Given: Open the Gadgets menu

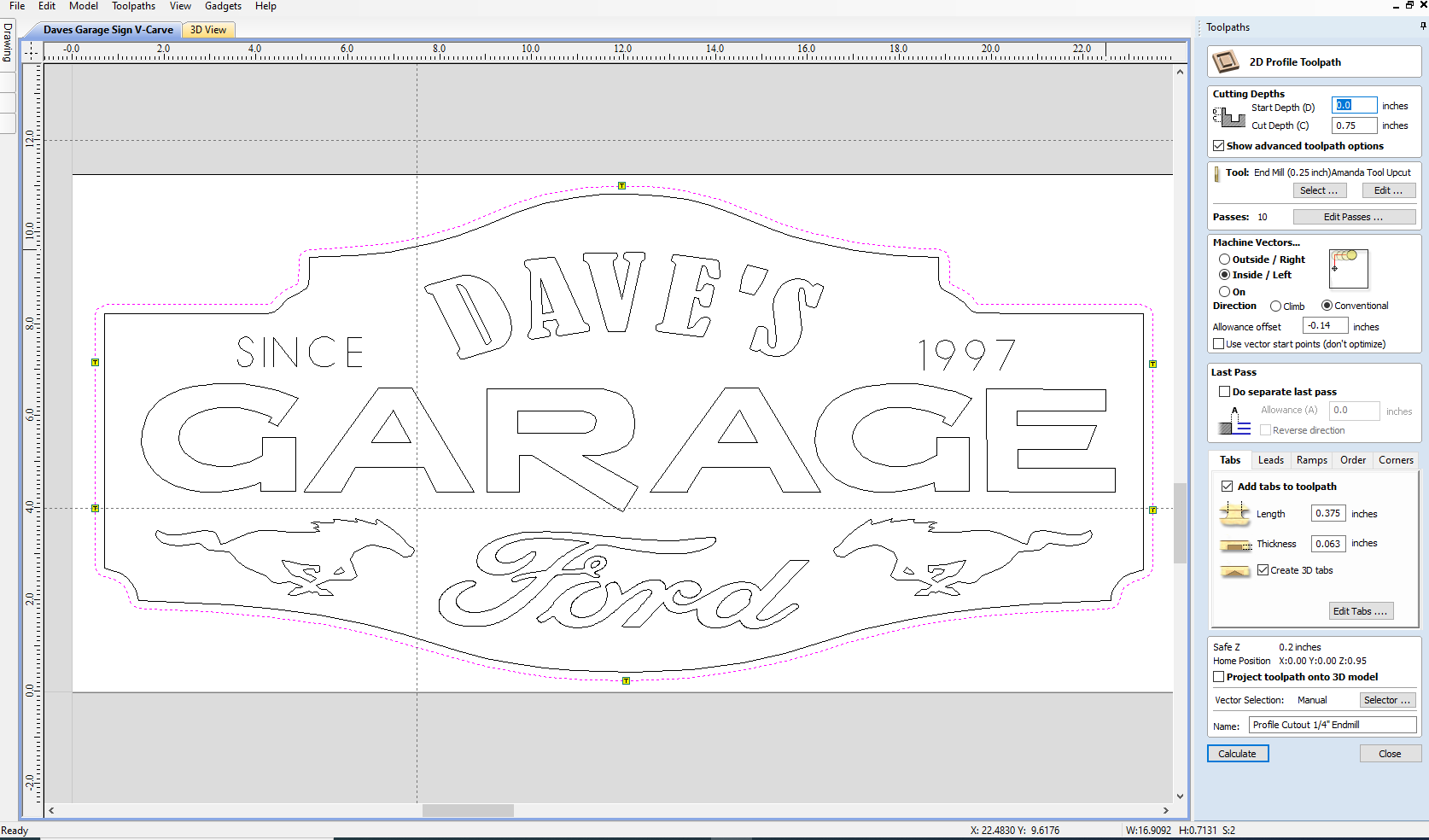Looking at the screenshot, I should 224,6.
